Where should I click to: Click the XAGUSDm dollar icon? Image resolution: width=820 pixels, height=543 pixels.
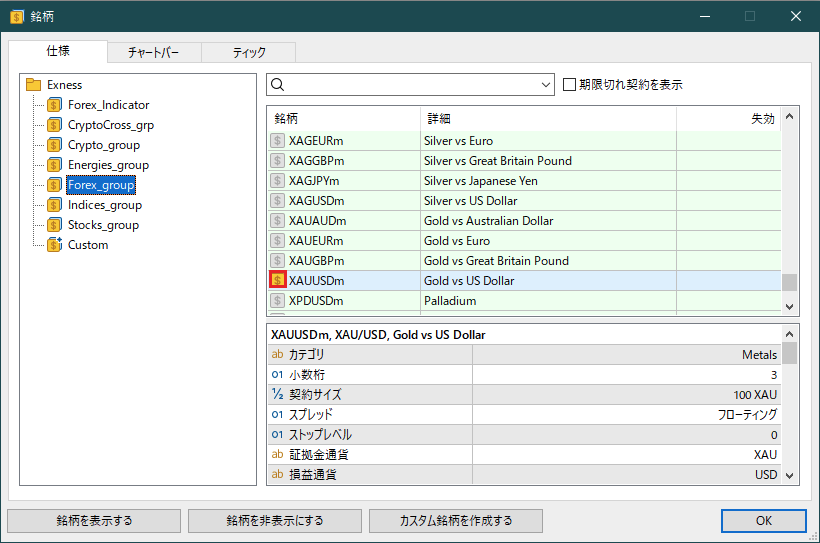(278, 201)
